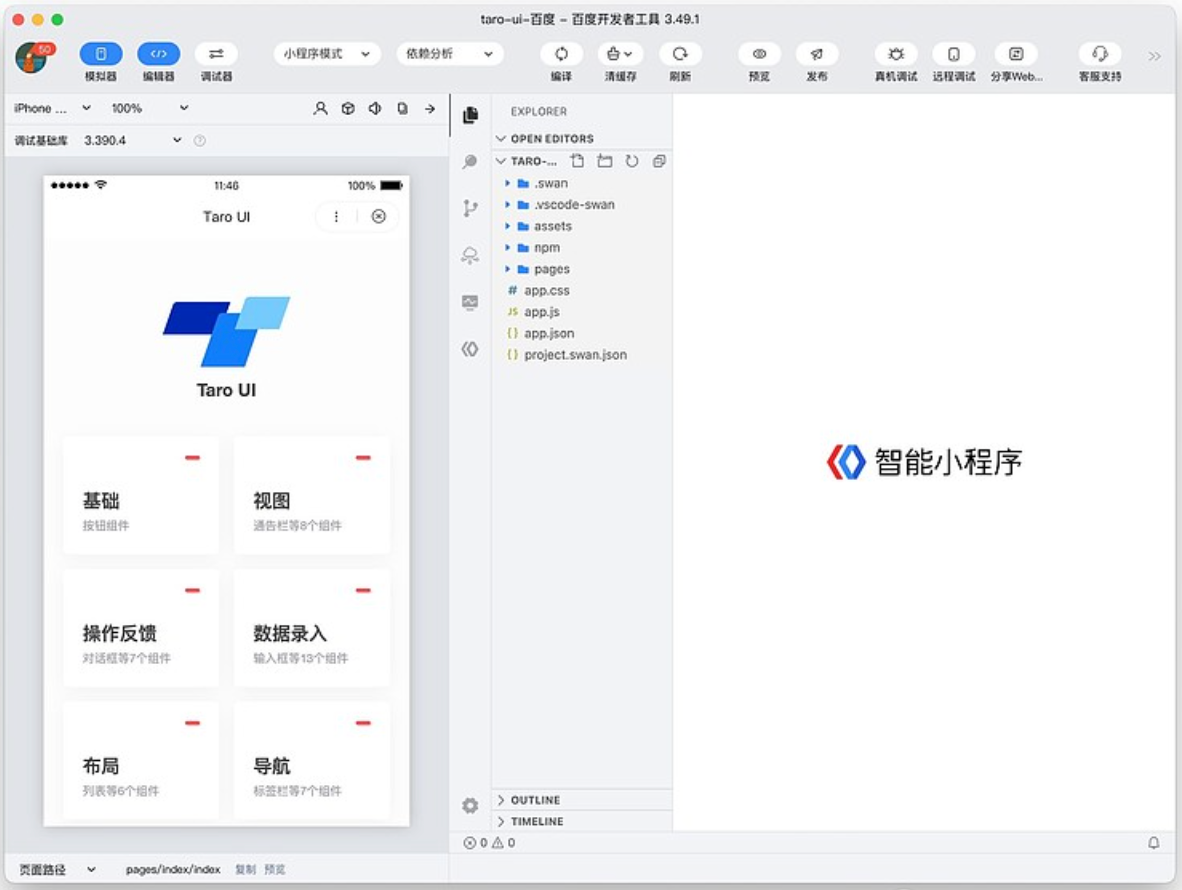Open the project.swan.json file
This screenshot has width=1182, height=890.
[x=582, y=354]
